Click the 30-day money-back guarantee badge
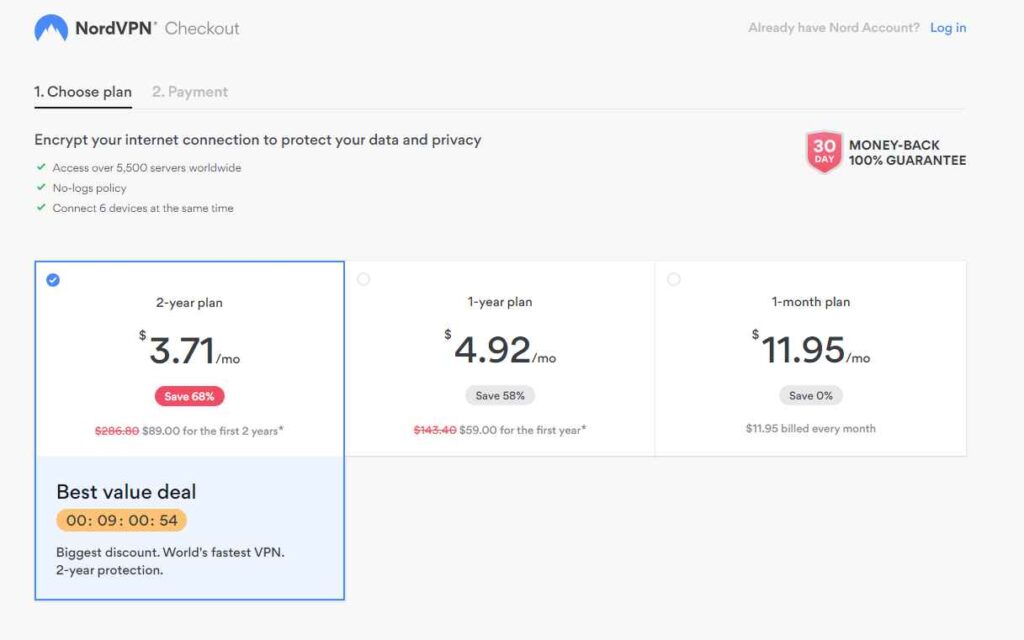 tap(824, 152)
